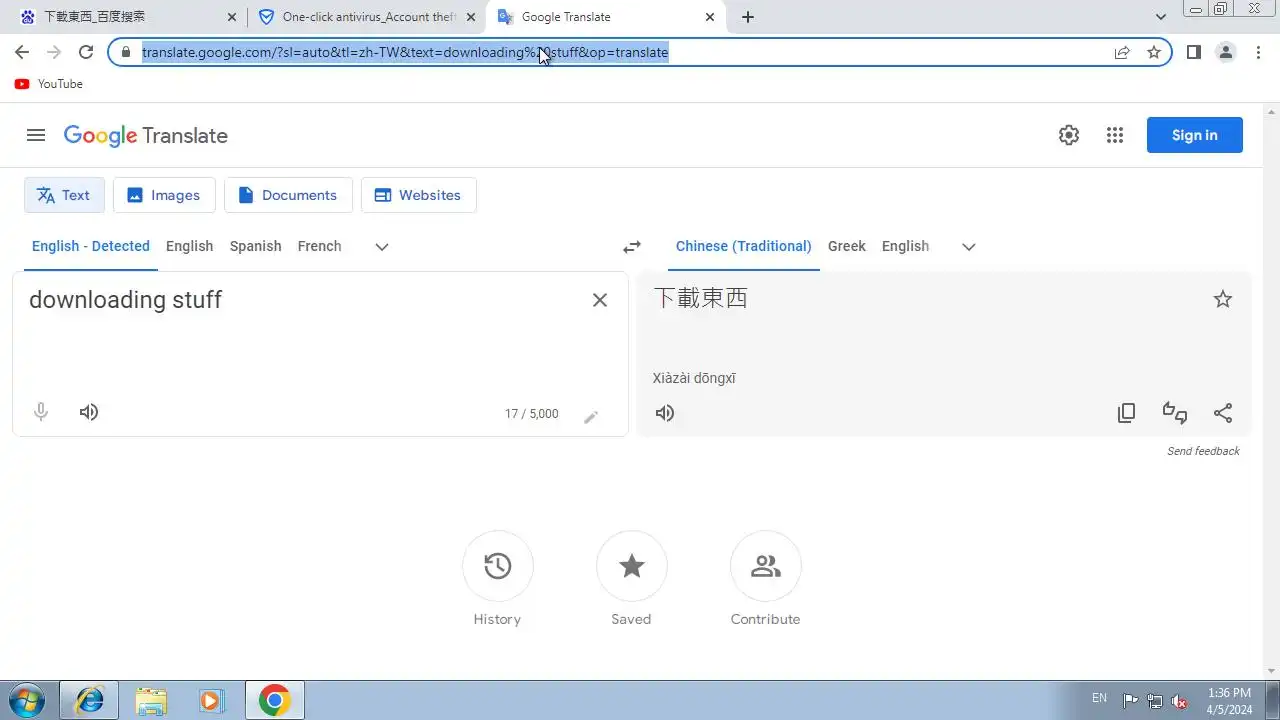Screen dimensions: 1280x720
Task: Click the Xiàzài dōngxī romanization
Action: 694,378
